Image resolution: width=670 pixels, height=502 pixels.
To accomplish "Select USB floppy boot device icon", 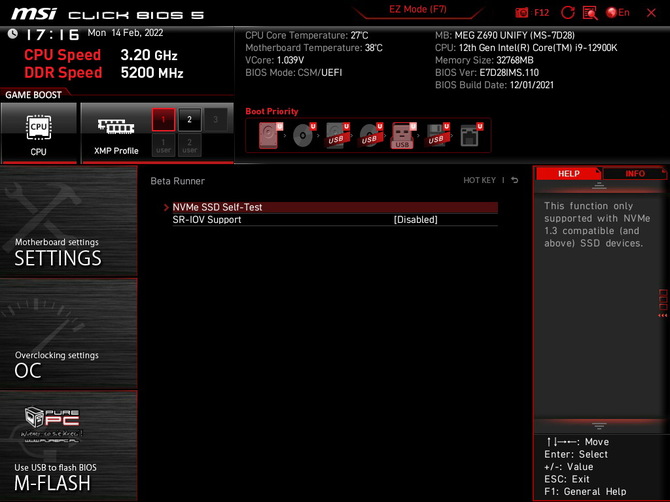I will 436,135.
